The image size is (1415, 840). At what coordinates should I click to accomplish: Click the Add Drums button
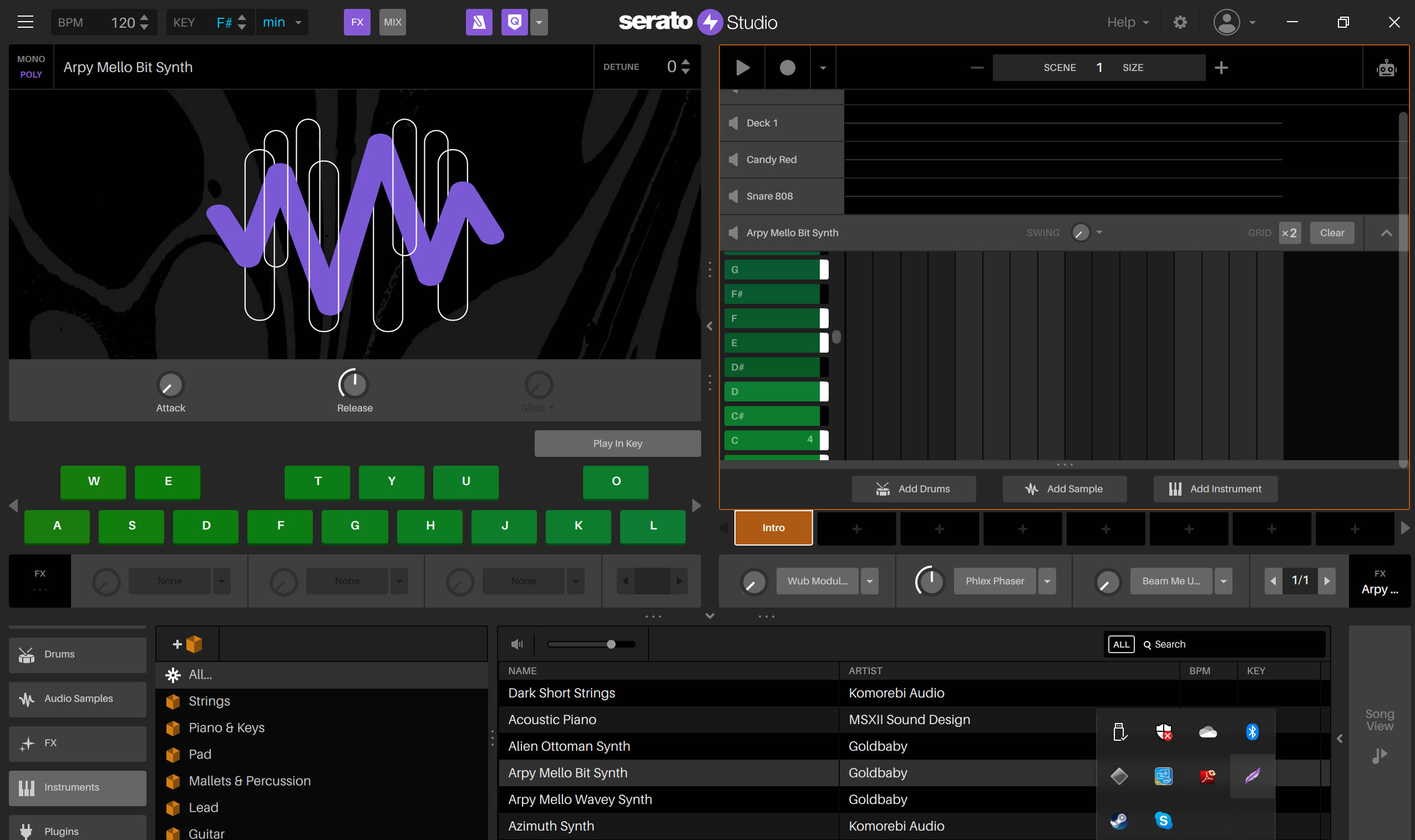[x=914, y=488]
